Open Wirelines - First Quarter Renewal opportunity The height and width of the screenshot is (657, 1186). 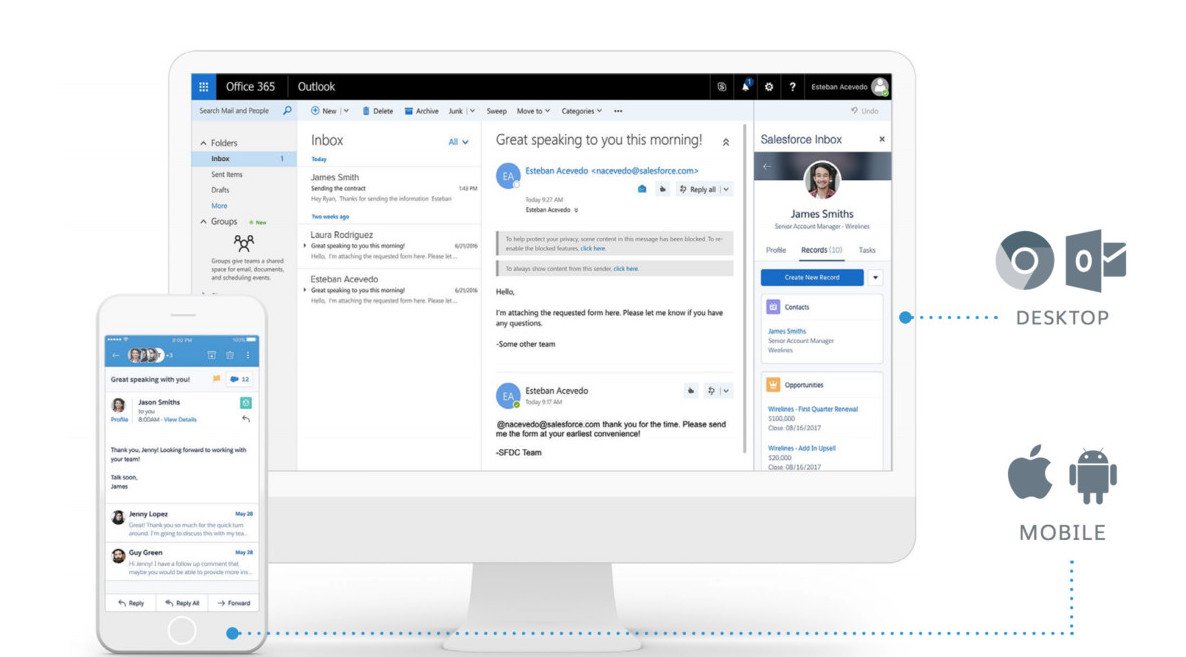(x=812, y=409)
